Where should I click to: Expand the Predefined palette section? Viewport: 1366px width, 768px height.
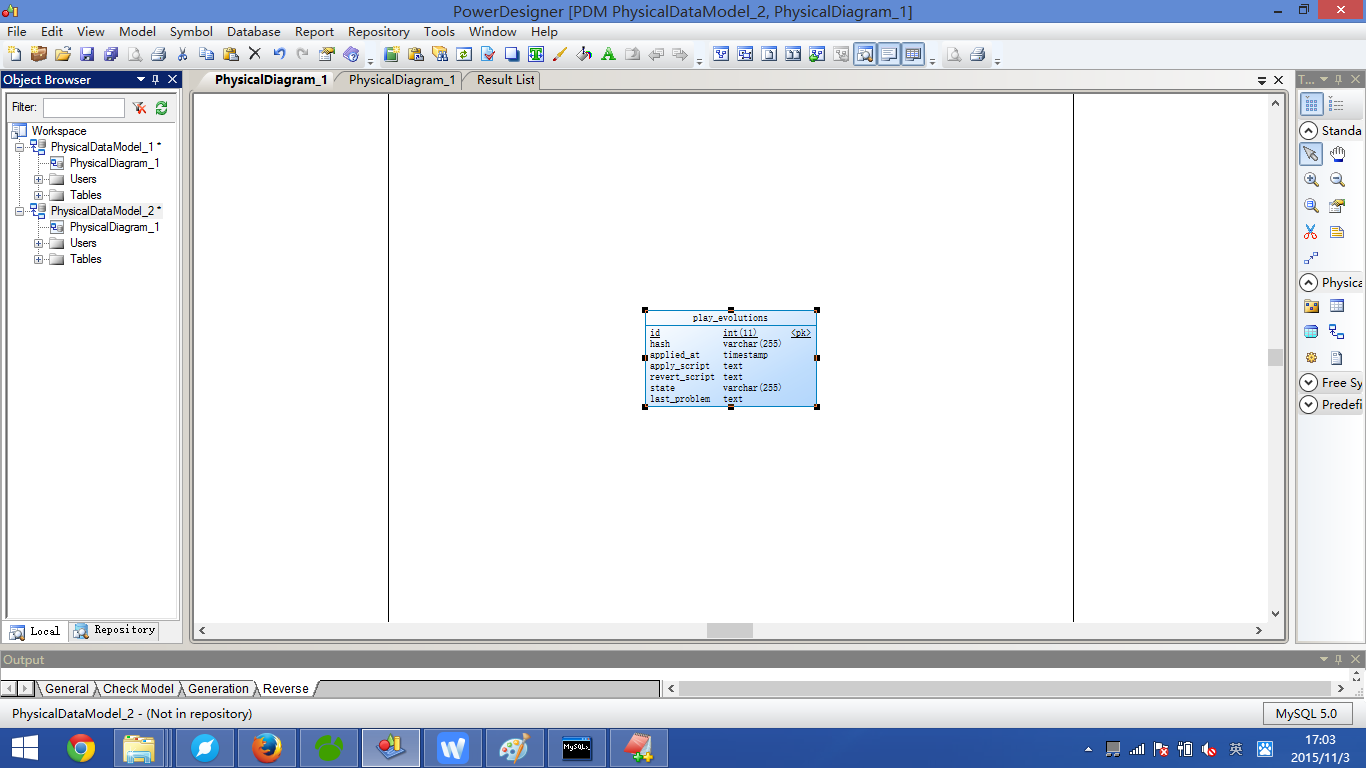click(1308, 405)
